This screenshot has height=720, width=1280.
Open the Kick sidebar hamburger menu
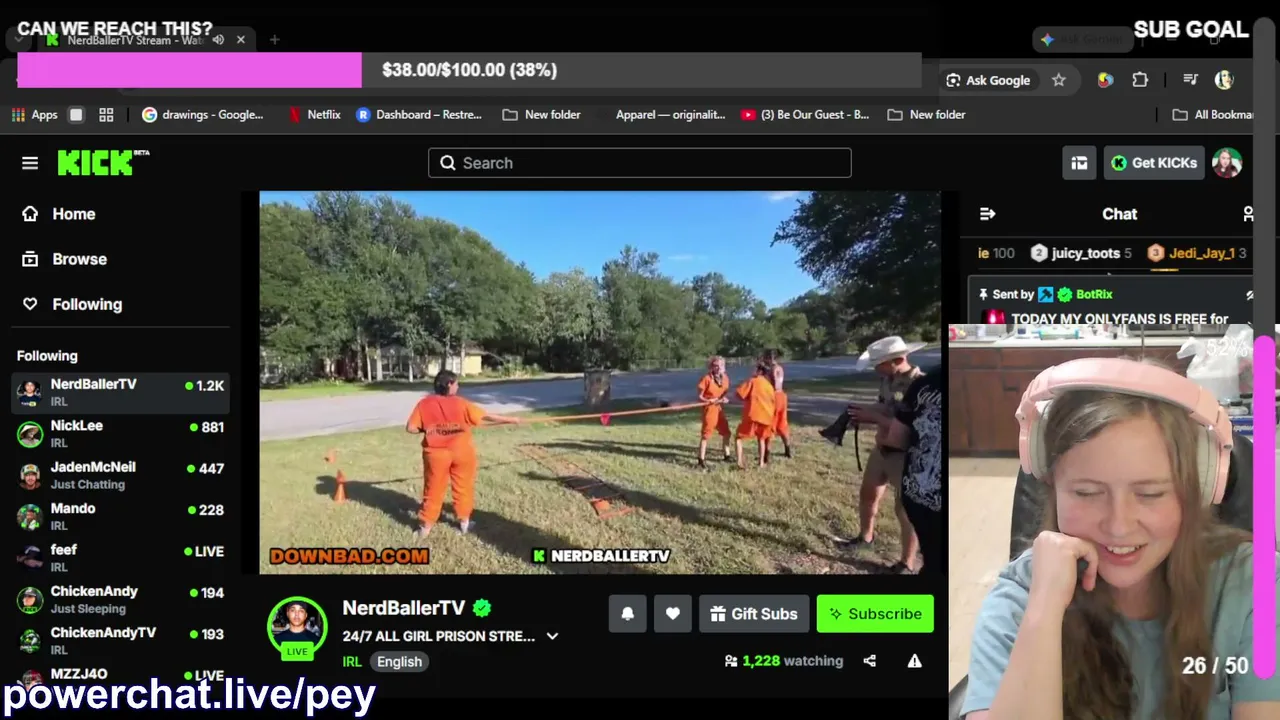pyautogui.click(x=30, y=163)
